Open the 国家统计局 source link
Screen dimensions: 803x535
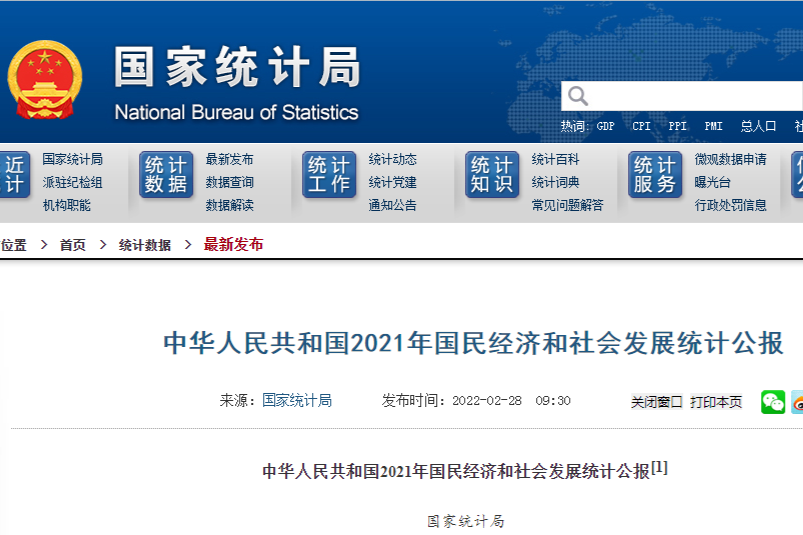coord(297,400)
